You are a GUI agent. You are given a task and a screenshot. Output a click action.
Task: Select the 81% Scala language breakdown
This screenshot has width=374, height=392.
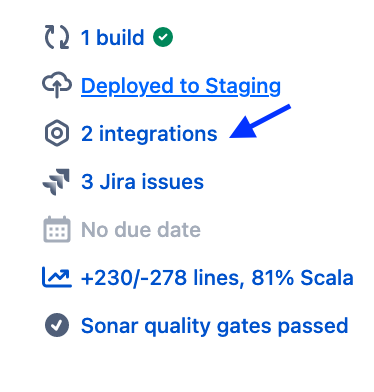tap(302, 278)
